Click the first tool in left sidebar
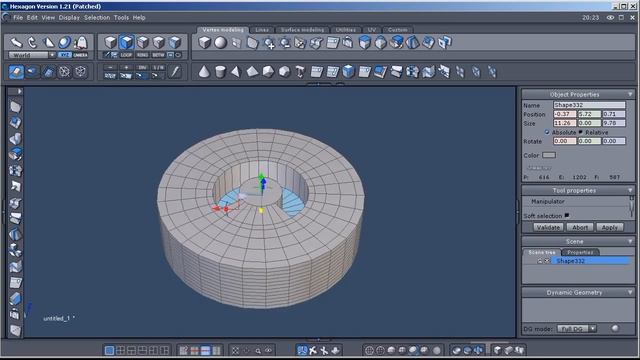 (x=15, y=107)
